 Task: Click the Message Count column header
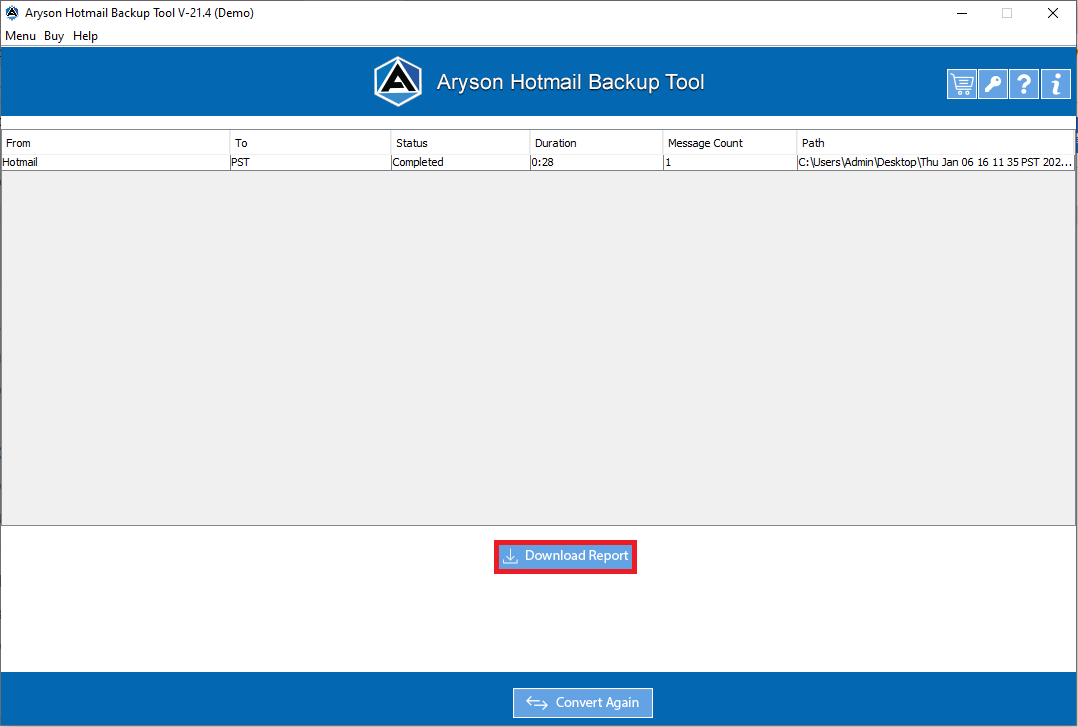(729, 143)
